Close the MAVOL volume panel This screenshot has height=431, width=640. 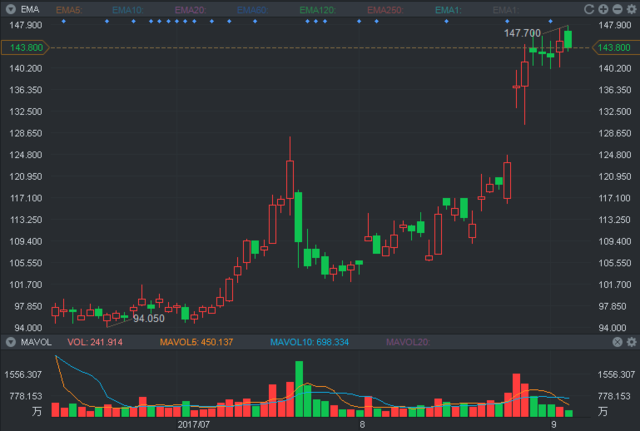(630, 342)
